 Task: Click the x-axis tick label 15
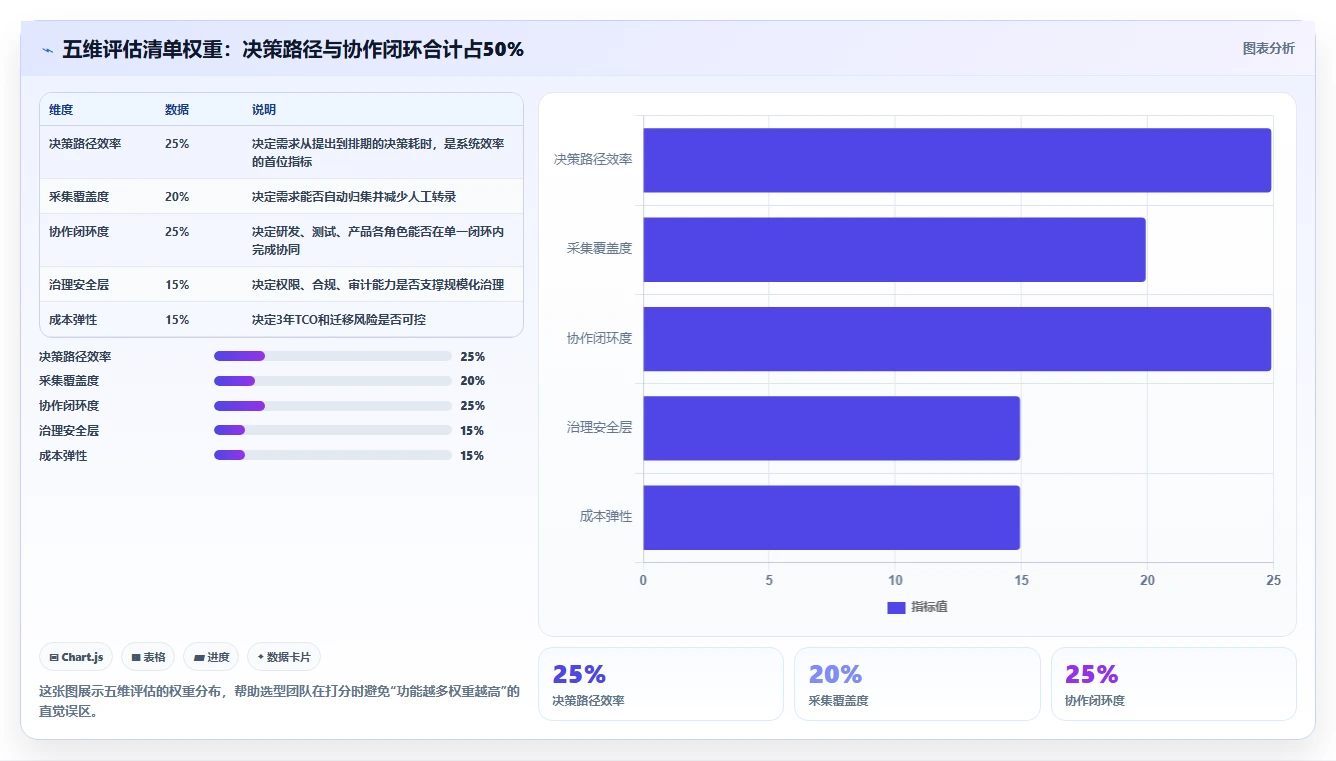(x=1021, y=580)
